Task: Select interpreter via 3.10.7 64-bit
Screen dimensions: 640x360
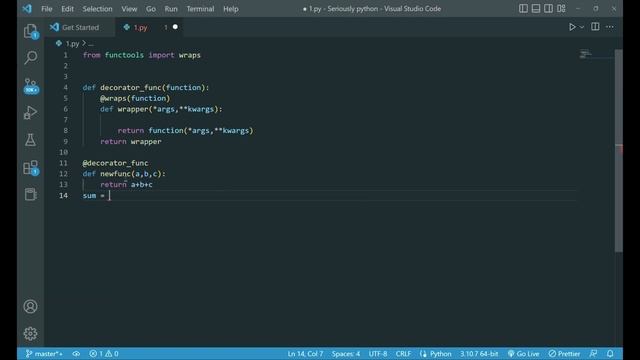Action: pyautogui.click(x=479, y=353)
